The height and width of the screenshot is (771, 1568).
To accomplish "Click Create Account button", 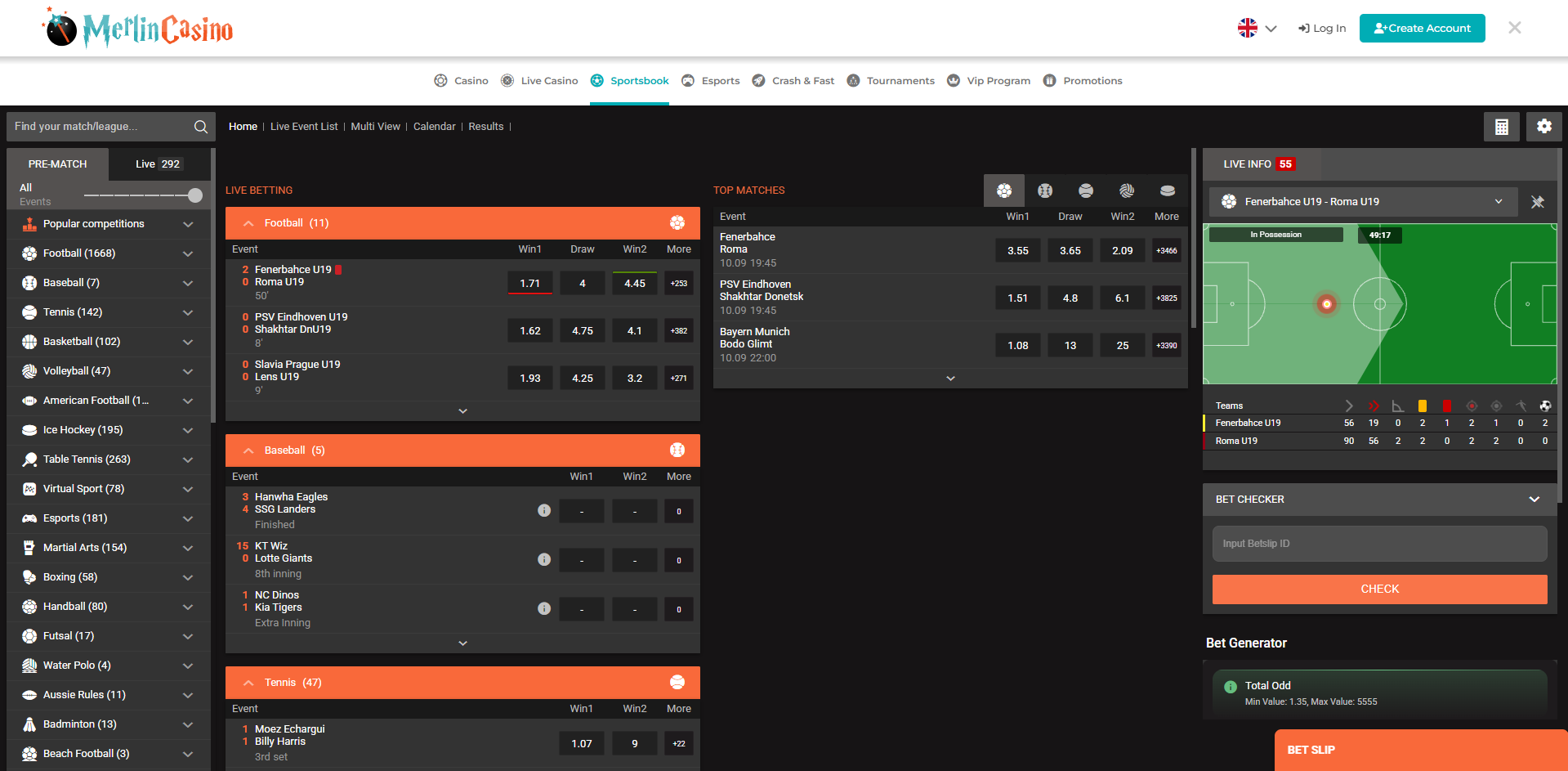I will [1422, 28].
